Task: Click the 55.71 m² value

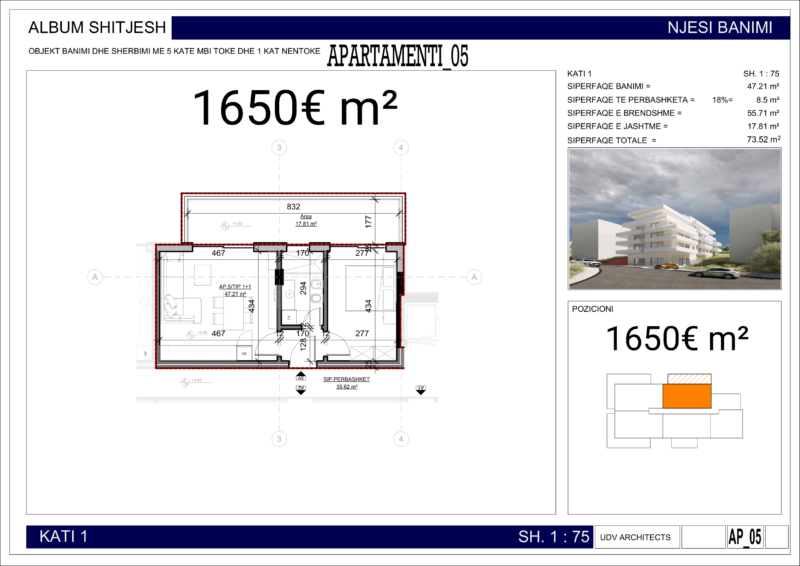Action: click(763, 113)
